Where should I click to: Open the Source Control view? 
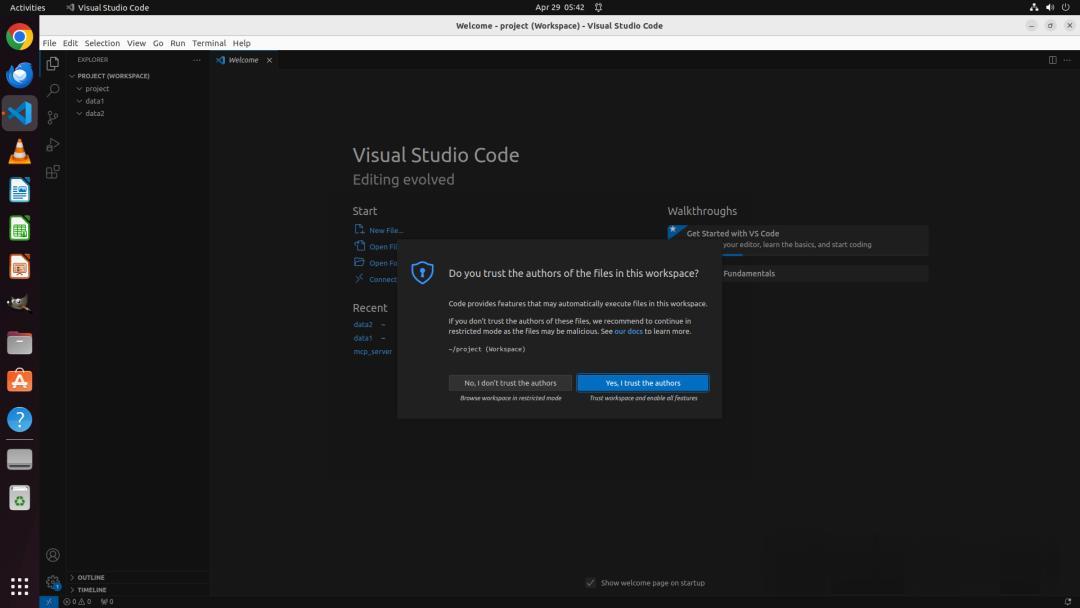(x=52, y=117)
